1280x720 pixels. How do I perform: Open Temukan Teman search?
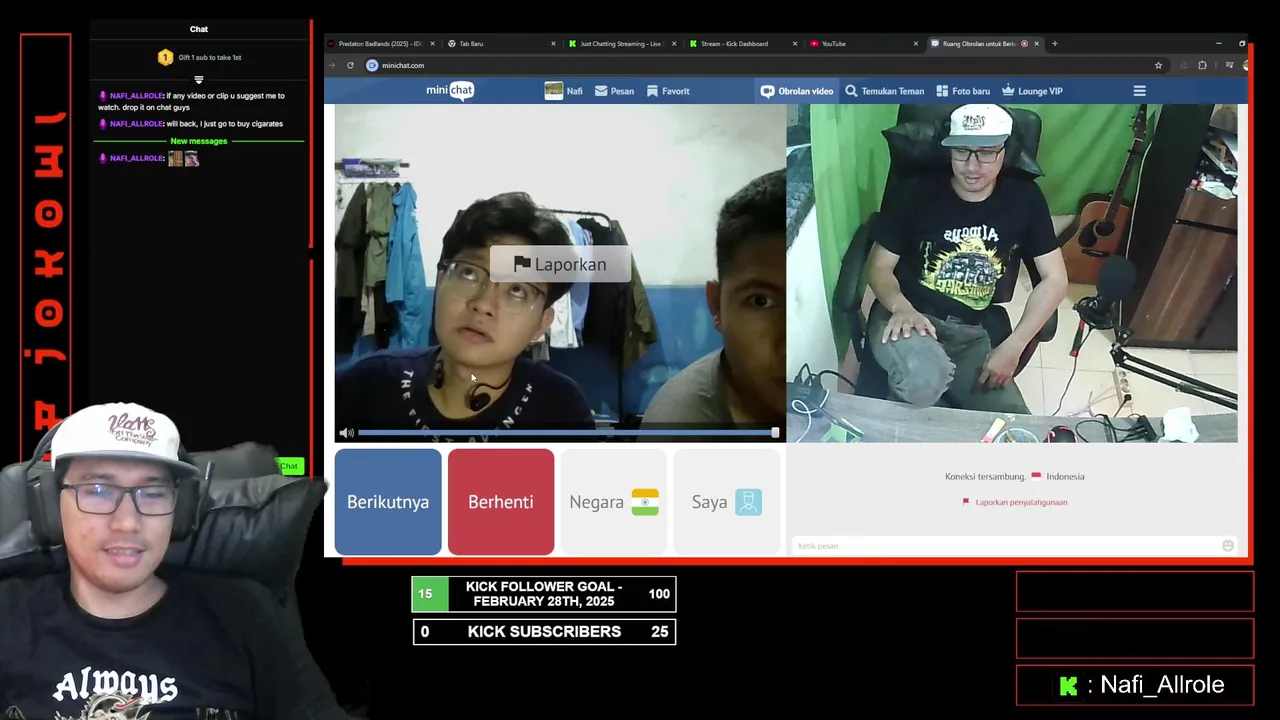884,91
